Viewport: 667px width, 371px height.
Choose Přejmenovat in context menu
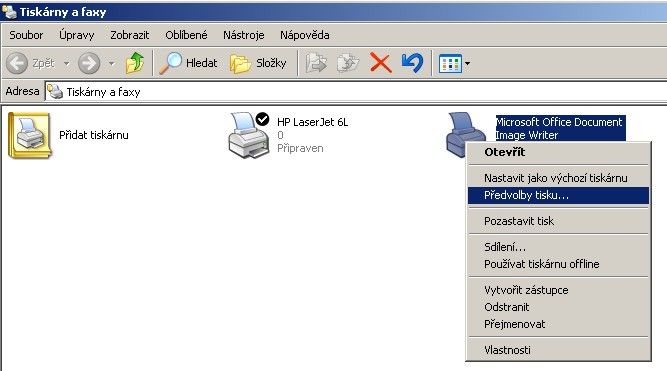coord(558,324)
